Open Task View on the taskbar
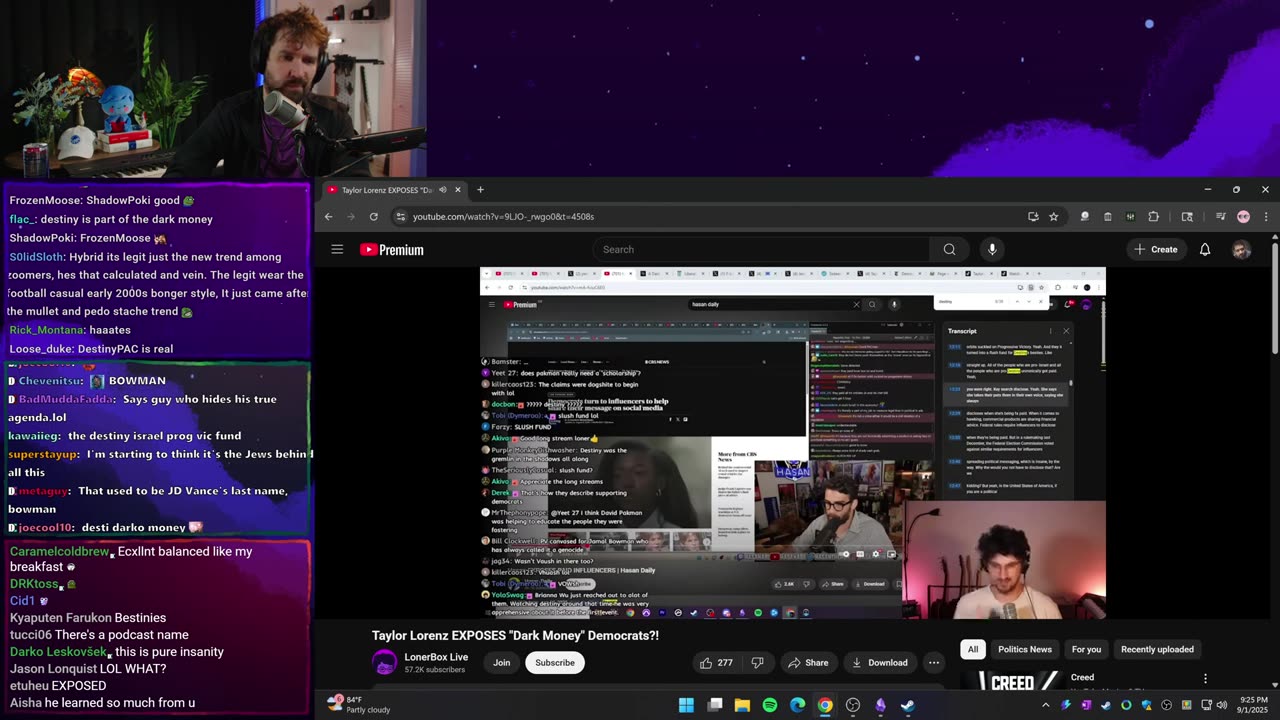The image size is (1280, 720). point(715,705)
